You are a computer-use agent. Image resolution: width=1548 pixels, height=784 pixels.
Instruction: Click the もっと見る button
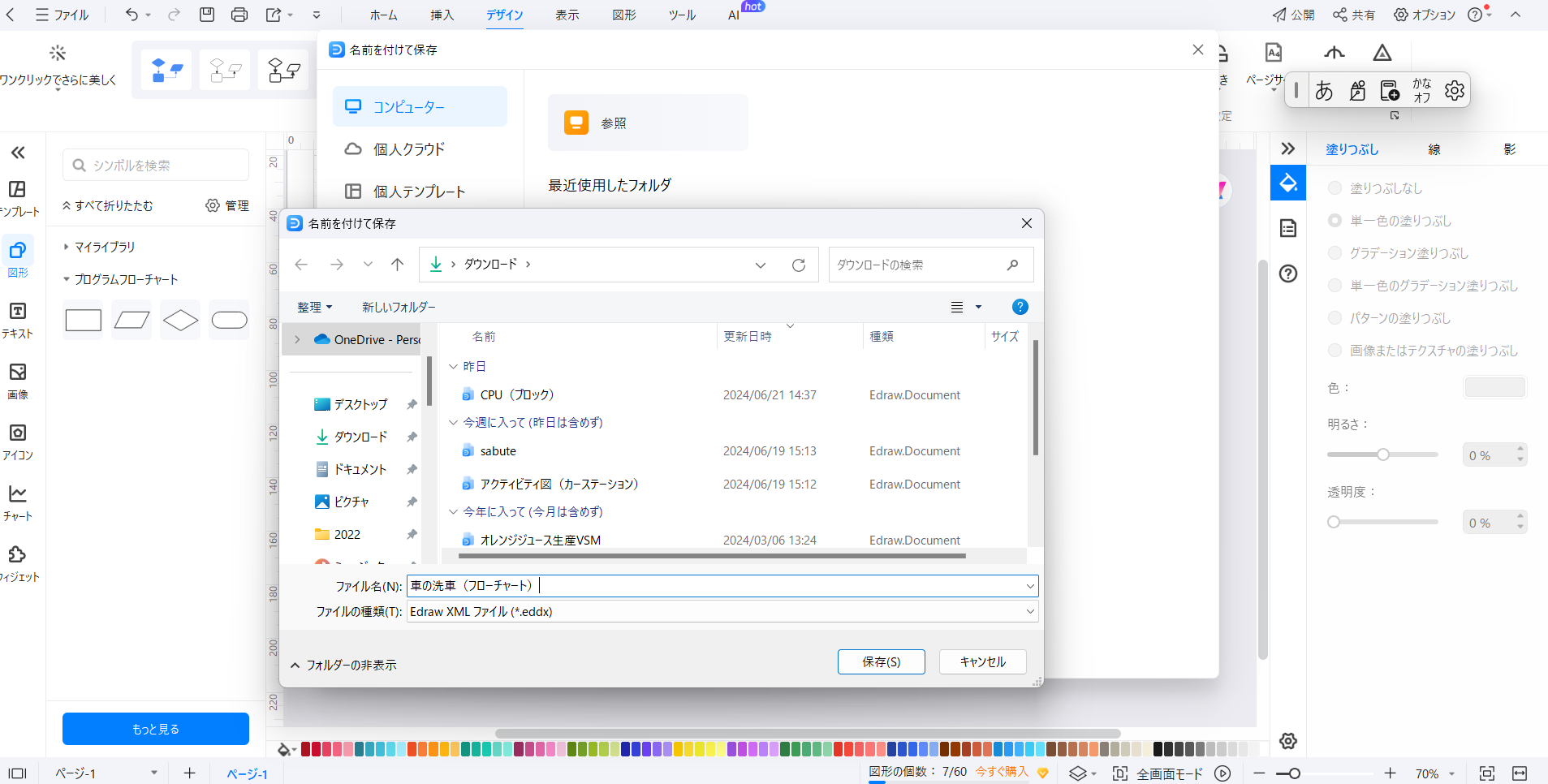pos(156,729)
